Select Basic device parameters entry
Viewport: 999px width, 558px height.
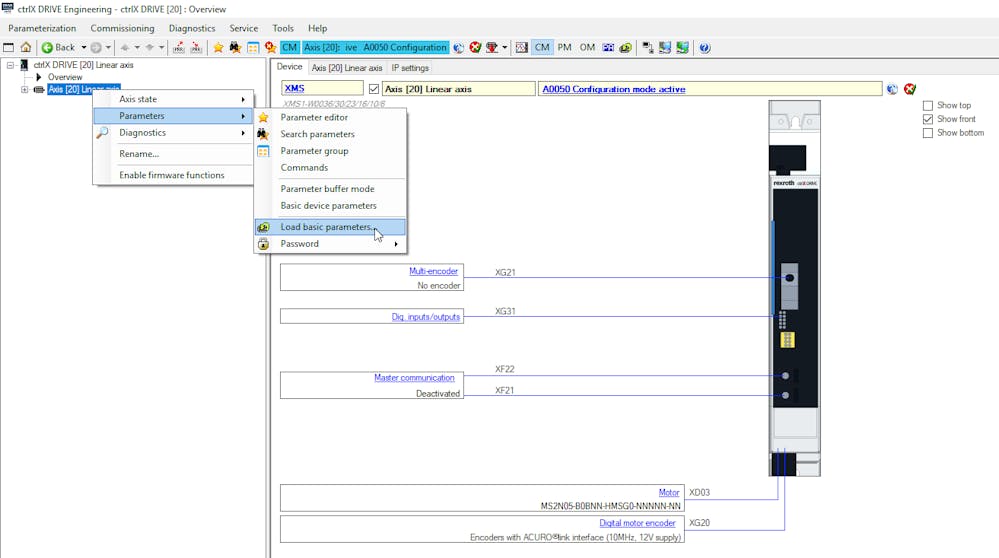pyautogui.click(x=330, y=206)
